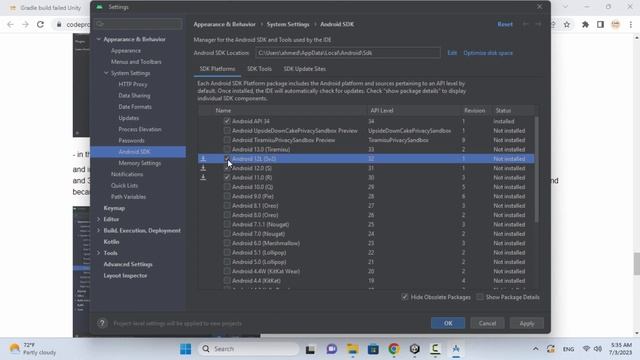640x360 pixels.
Task: Open the Chrome side panel icon
Action: tap(600, 24)
